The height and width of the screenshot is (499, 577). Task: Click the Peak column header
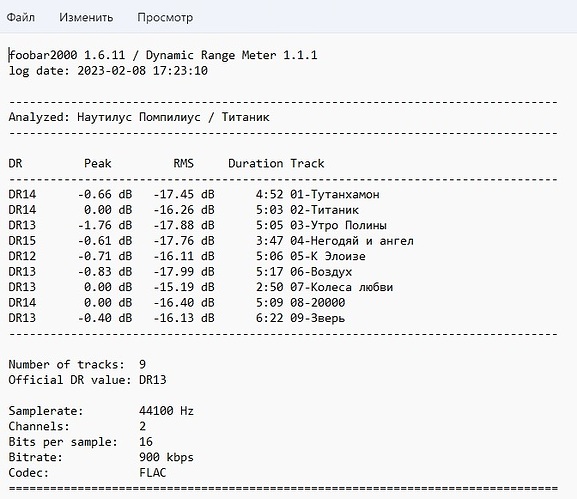click(x=98, y=163)
